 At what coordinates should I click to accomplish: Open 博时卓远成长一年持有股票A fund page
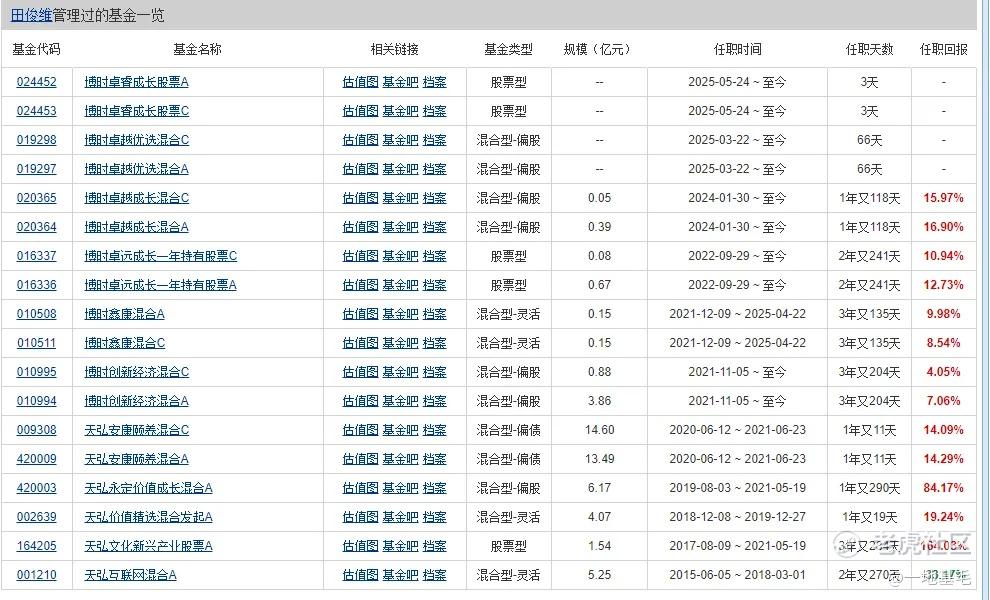click(x=160, y=285)
